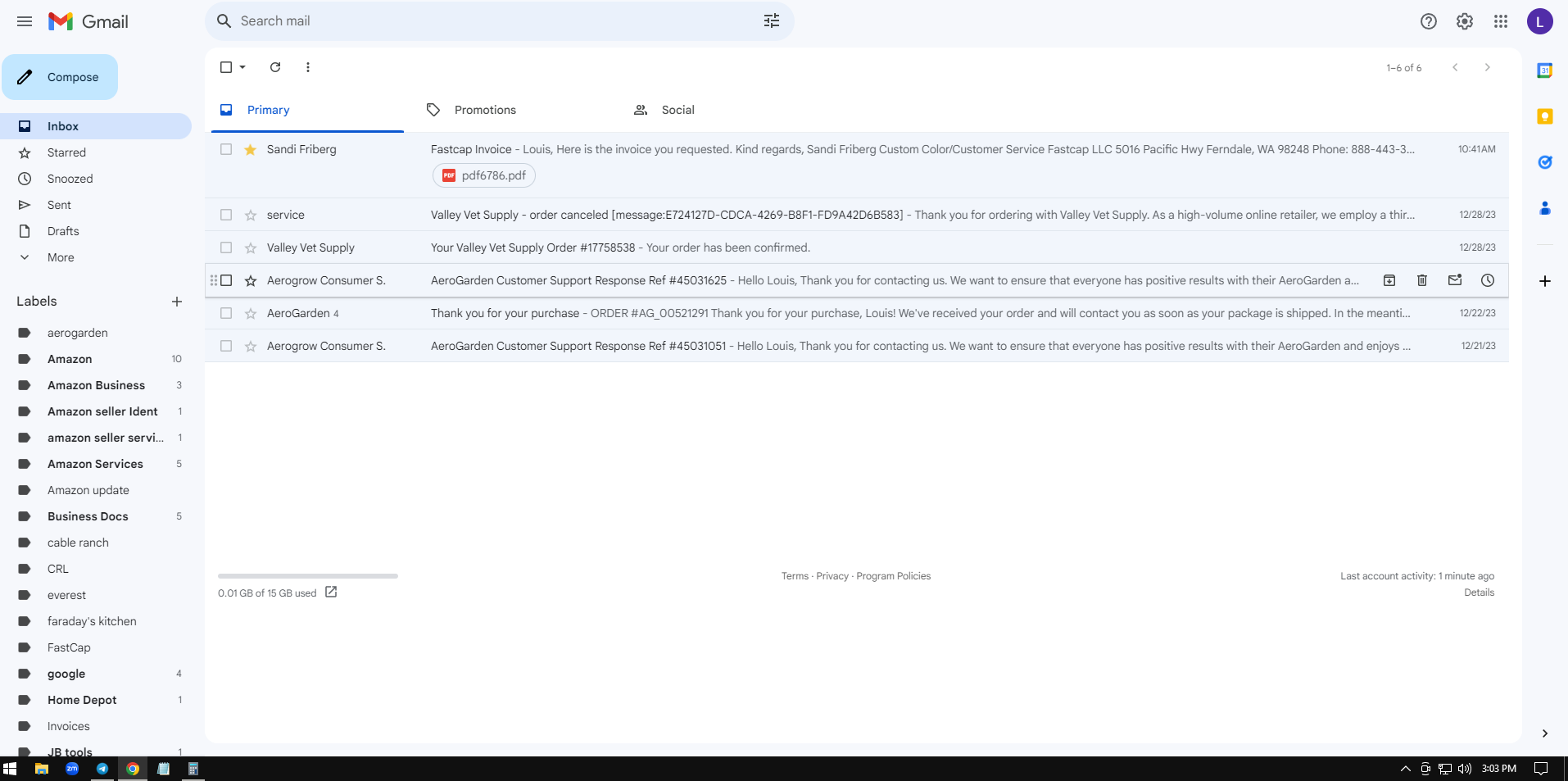Show hidden system tray icons
The image size is (1568, 781).
coord(1406,769)
